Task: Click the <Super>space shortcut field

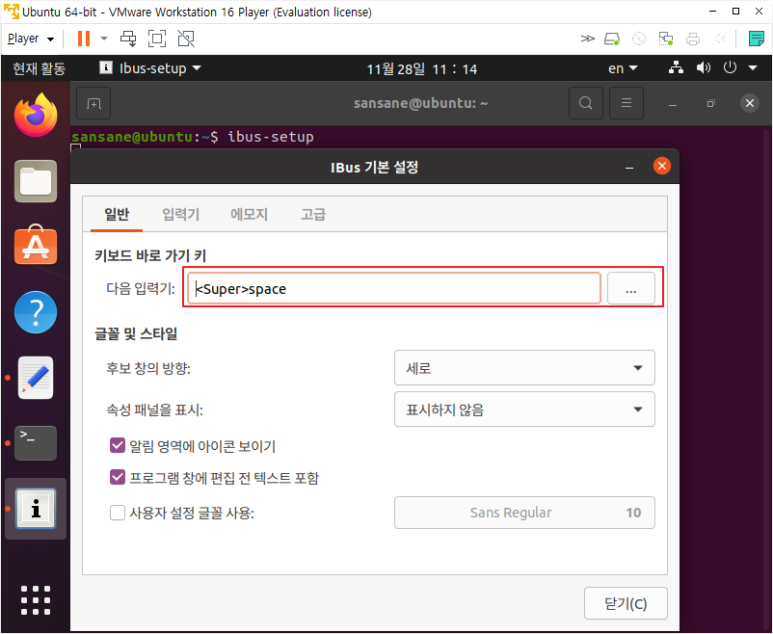Action: (394, 288)
